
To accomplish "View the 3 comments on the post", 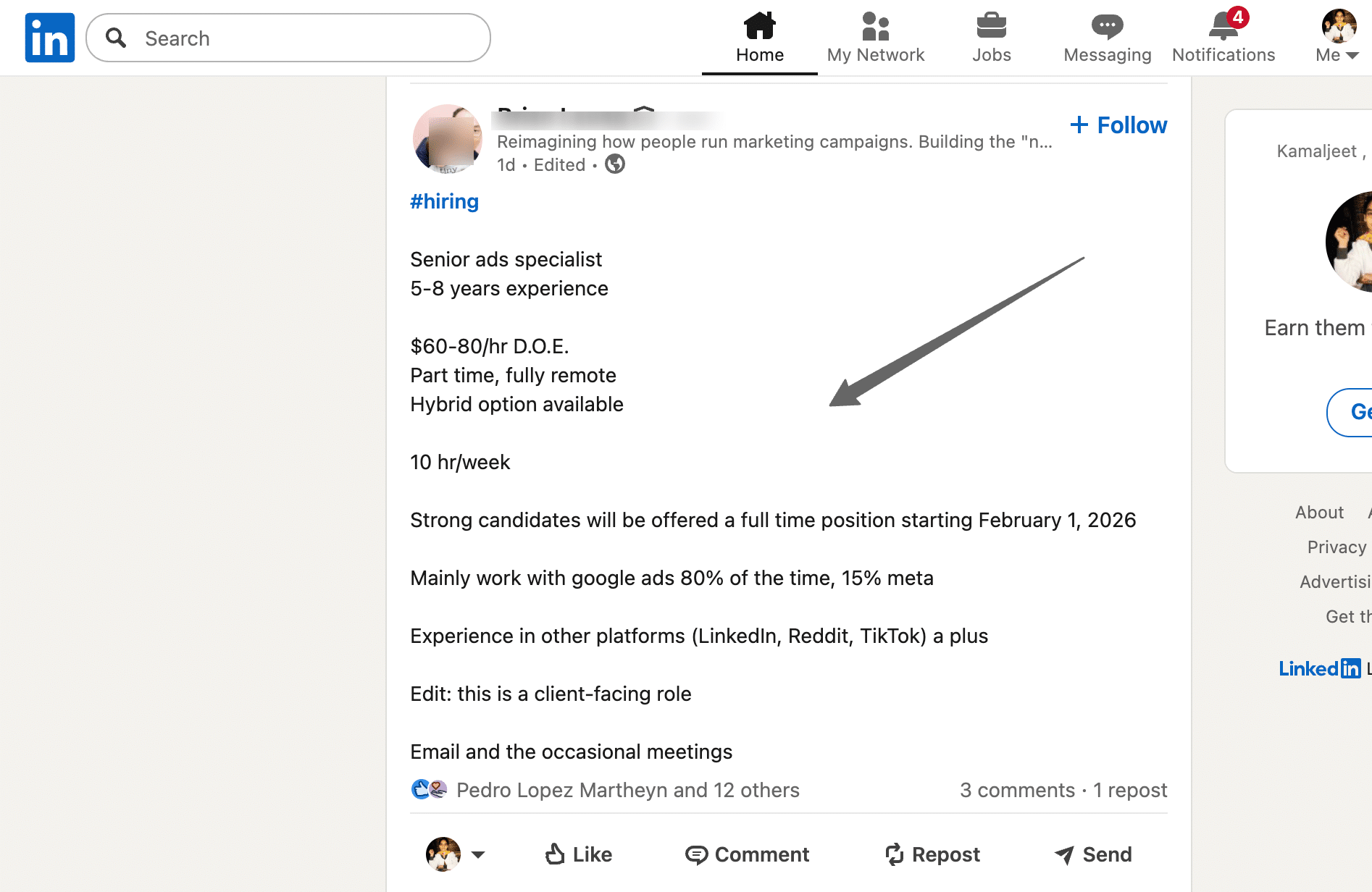I will 1017,790.
